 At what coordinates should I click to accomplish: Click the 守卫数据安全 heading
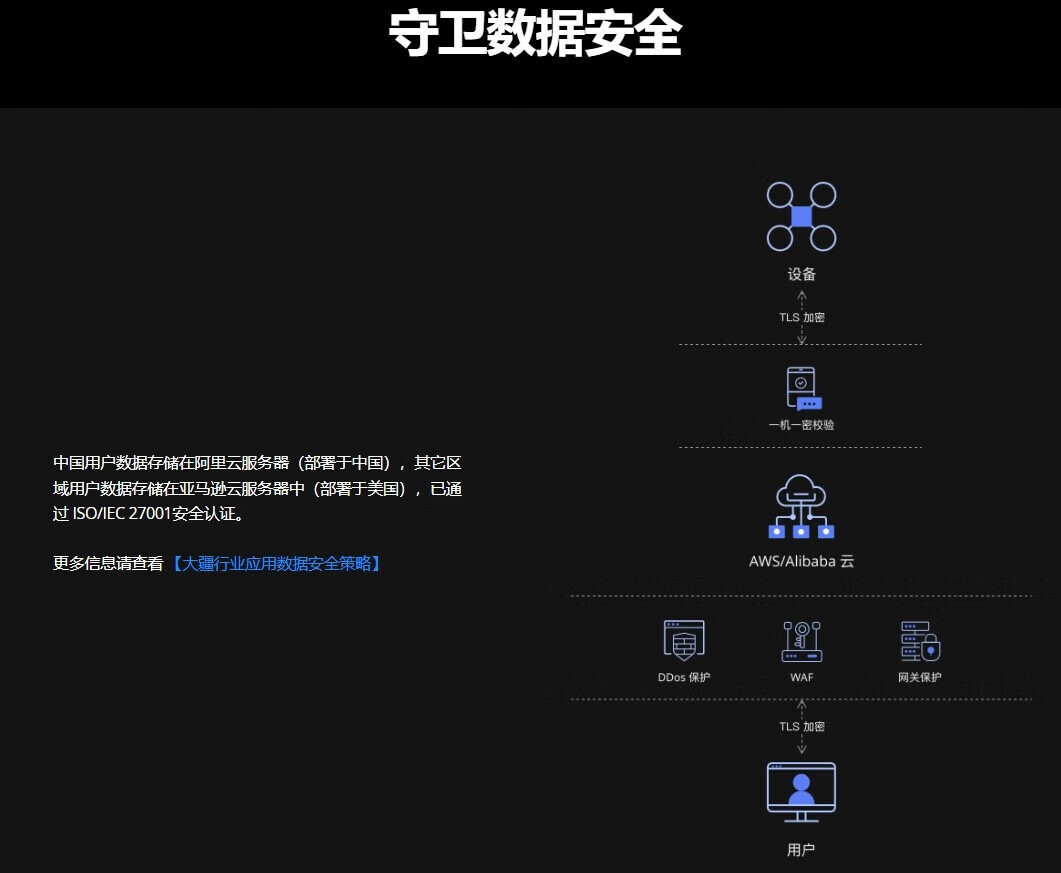[x=535, y=36]
